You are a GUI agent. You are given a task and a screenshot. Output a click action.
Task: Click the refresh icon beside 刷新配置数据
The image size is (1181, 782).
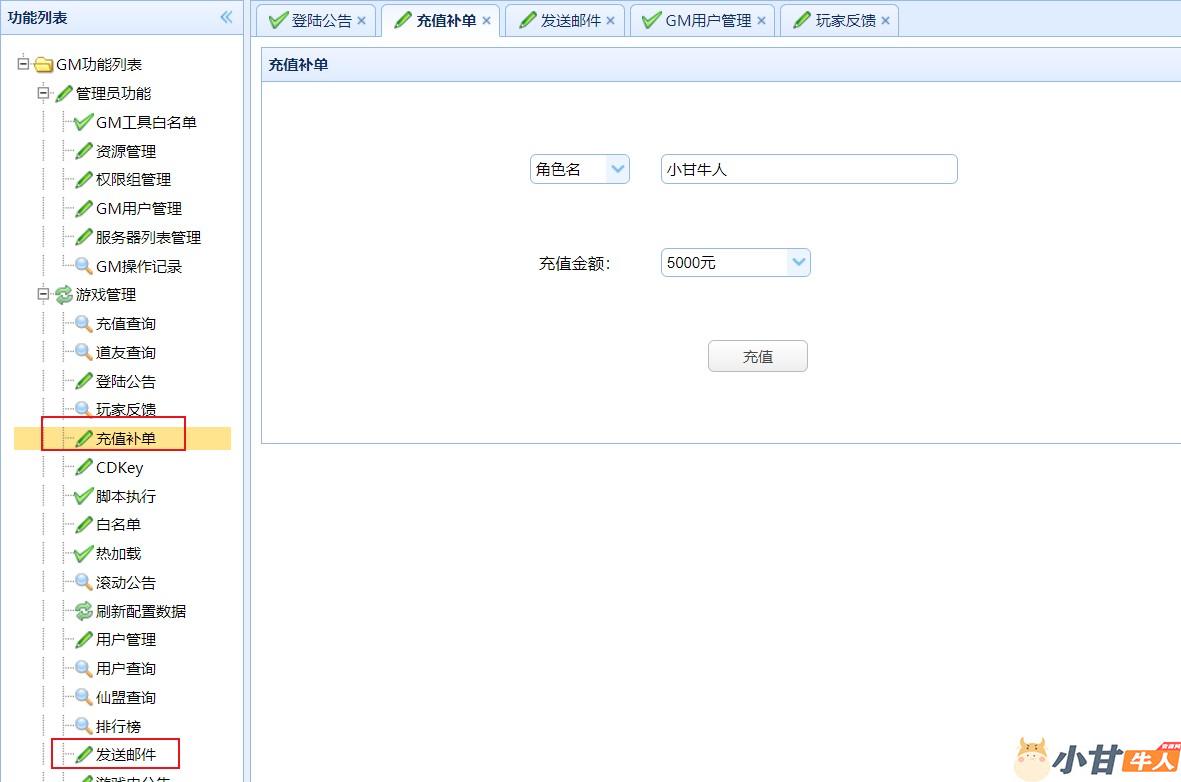tap(84, 611)
